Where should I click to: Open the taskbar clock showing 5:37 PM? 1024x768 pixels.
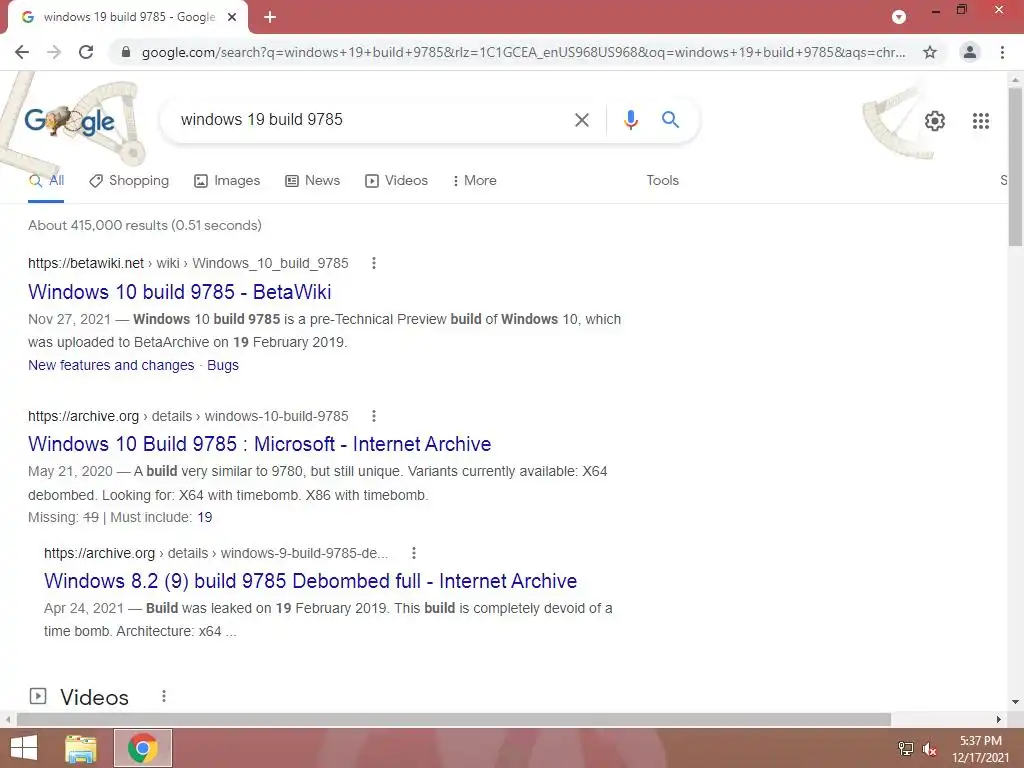tap(980, 749)
